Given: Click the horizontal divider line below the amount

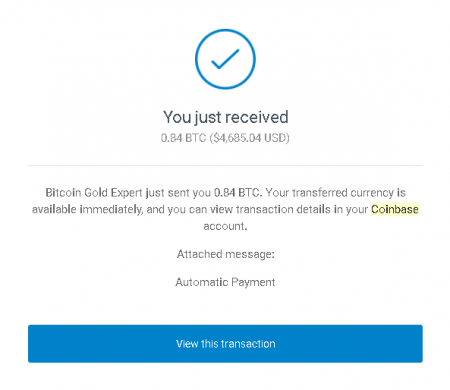Looking at the screenshot, I should [x=225, y=165].
